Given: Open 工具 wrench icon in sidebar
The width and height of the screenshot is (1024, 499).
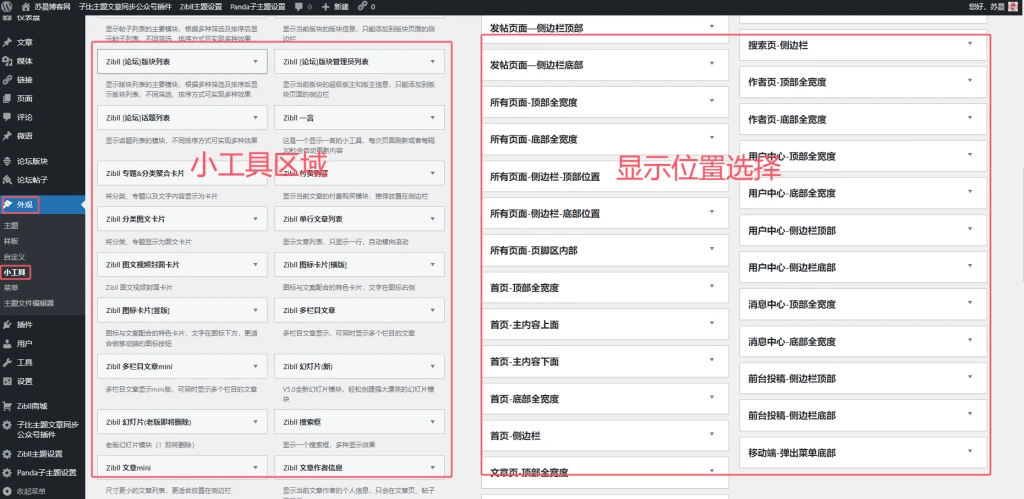Looking at the screenshot, I should 7,362.
